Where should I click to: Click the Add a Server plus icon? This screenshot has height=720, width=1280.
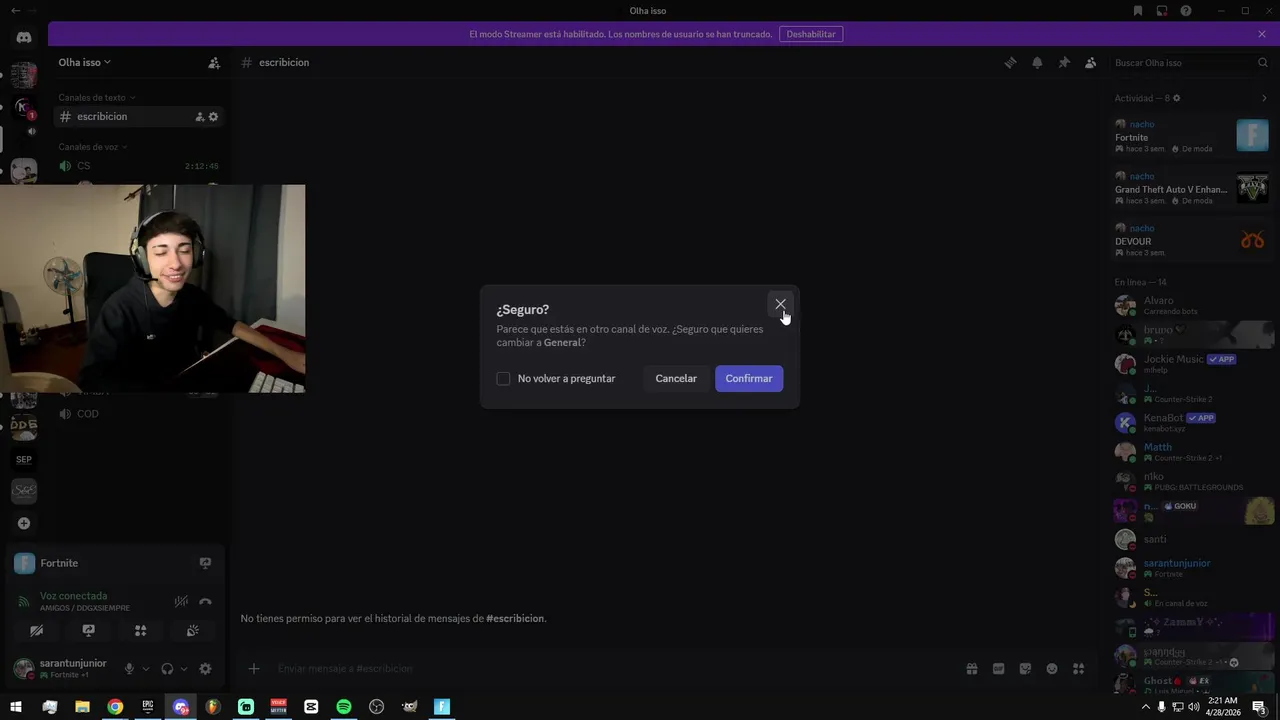[24, 523]
